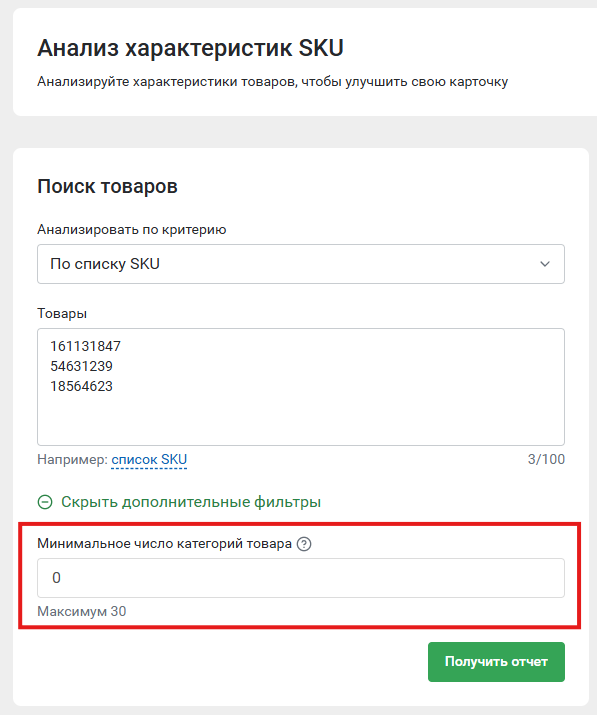This screenshot has height=715, width=597.
Task: Place cursor on SKU line 18564623
Action: click(x=81, y=386)
